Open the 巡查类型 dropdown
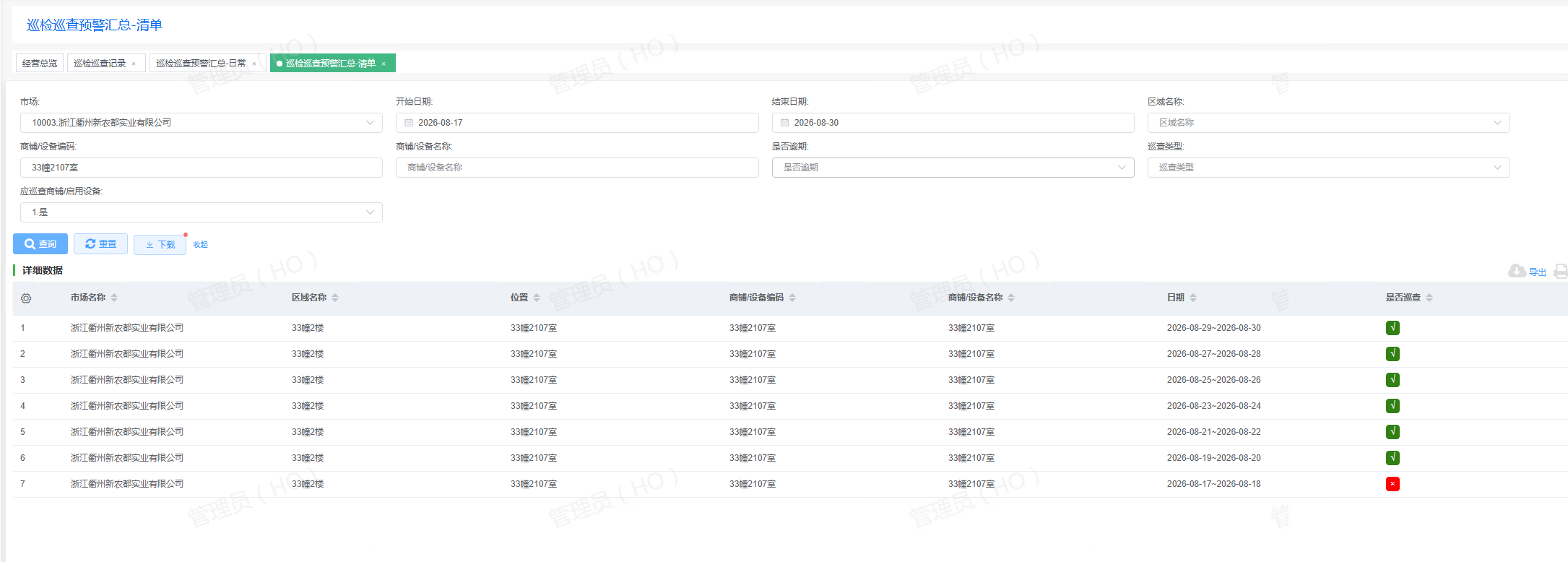This screenshot has width=1568, height=562. 1328,168
